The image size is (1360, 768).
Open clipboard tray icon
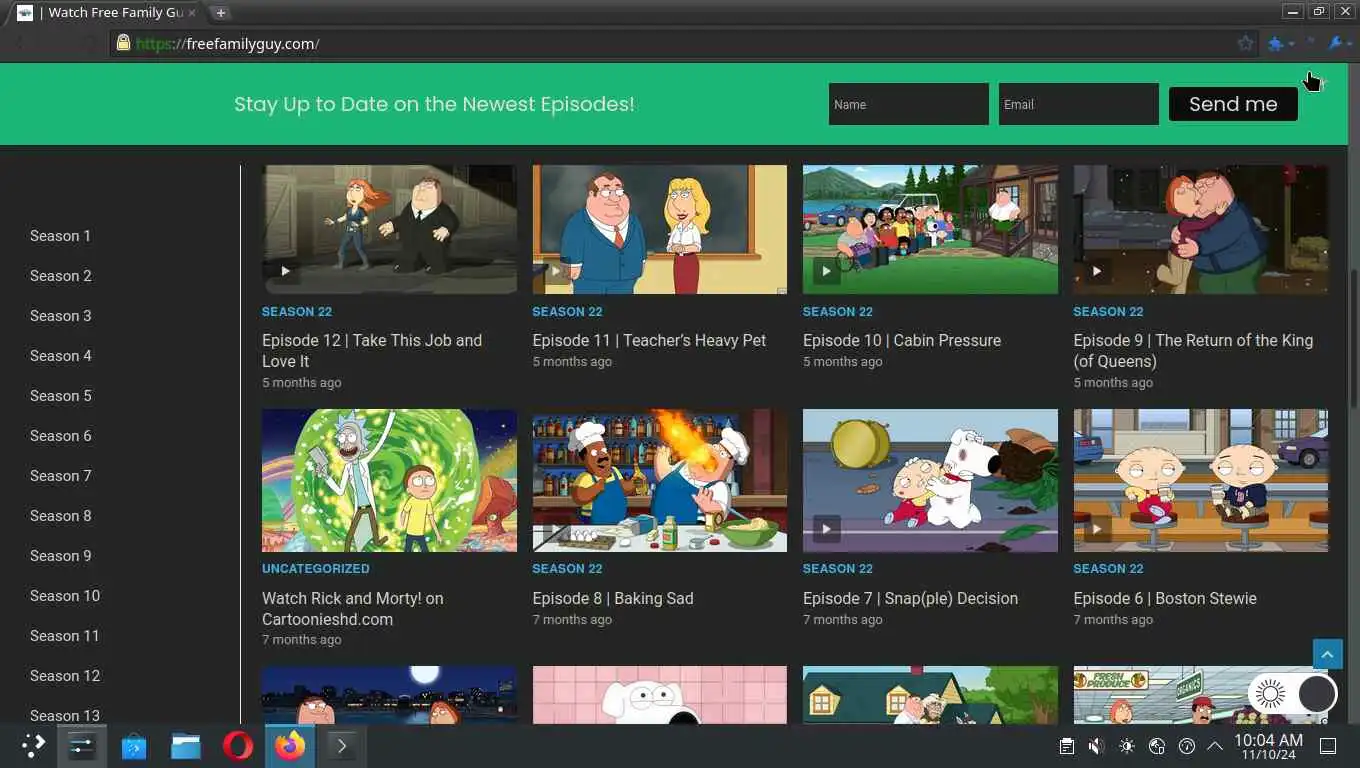(x=1067, y=746)
